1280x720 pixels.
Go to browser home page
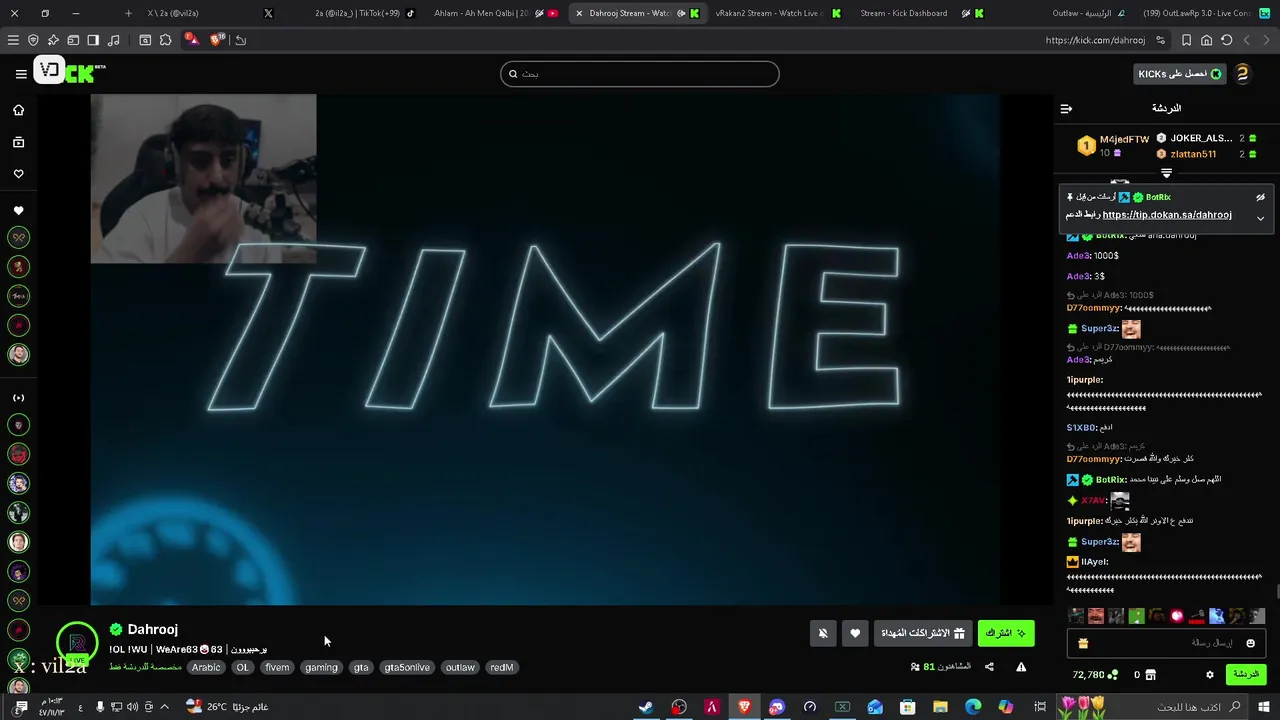click(1206, 40)
